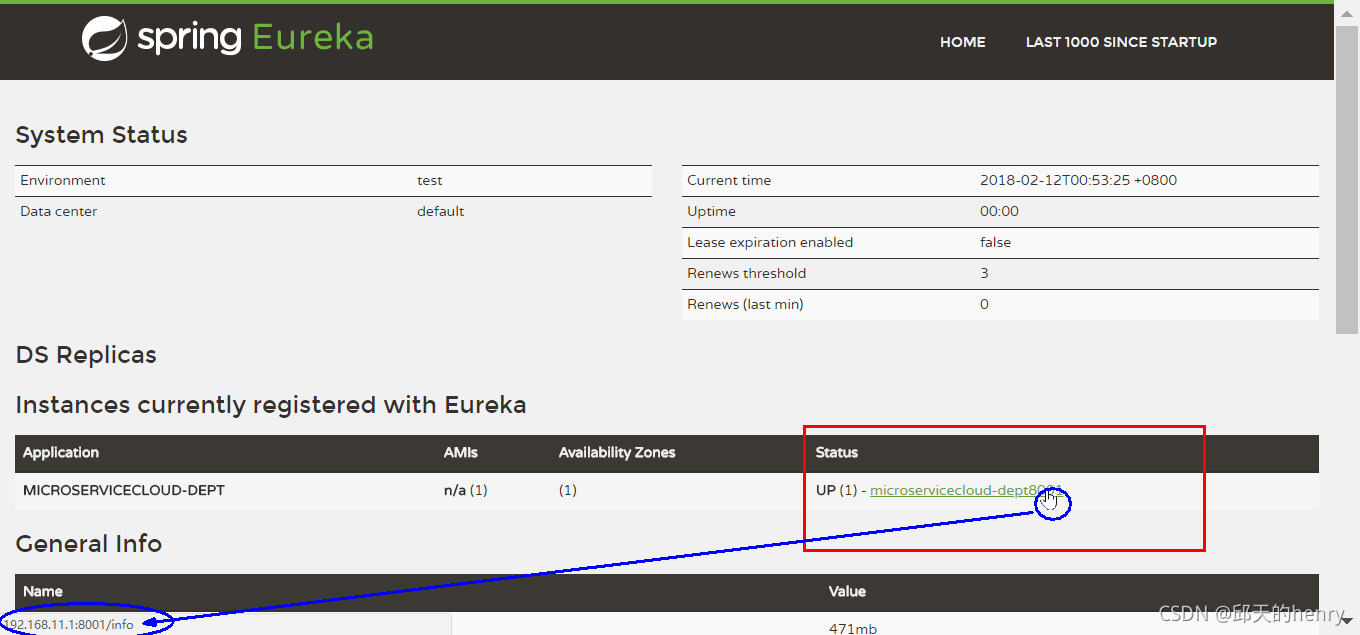
Task: Click the scrollbar down arrow
Action: 1347,622
